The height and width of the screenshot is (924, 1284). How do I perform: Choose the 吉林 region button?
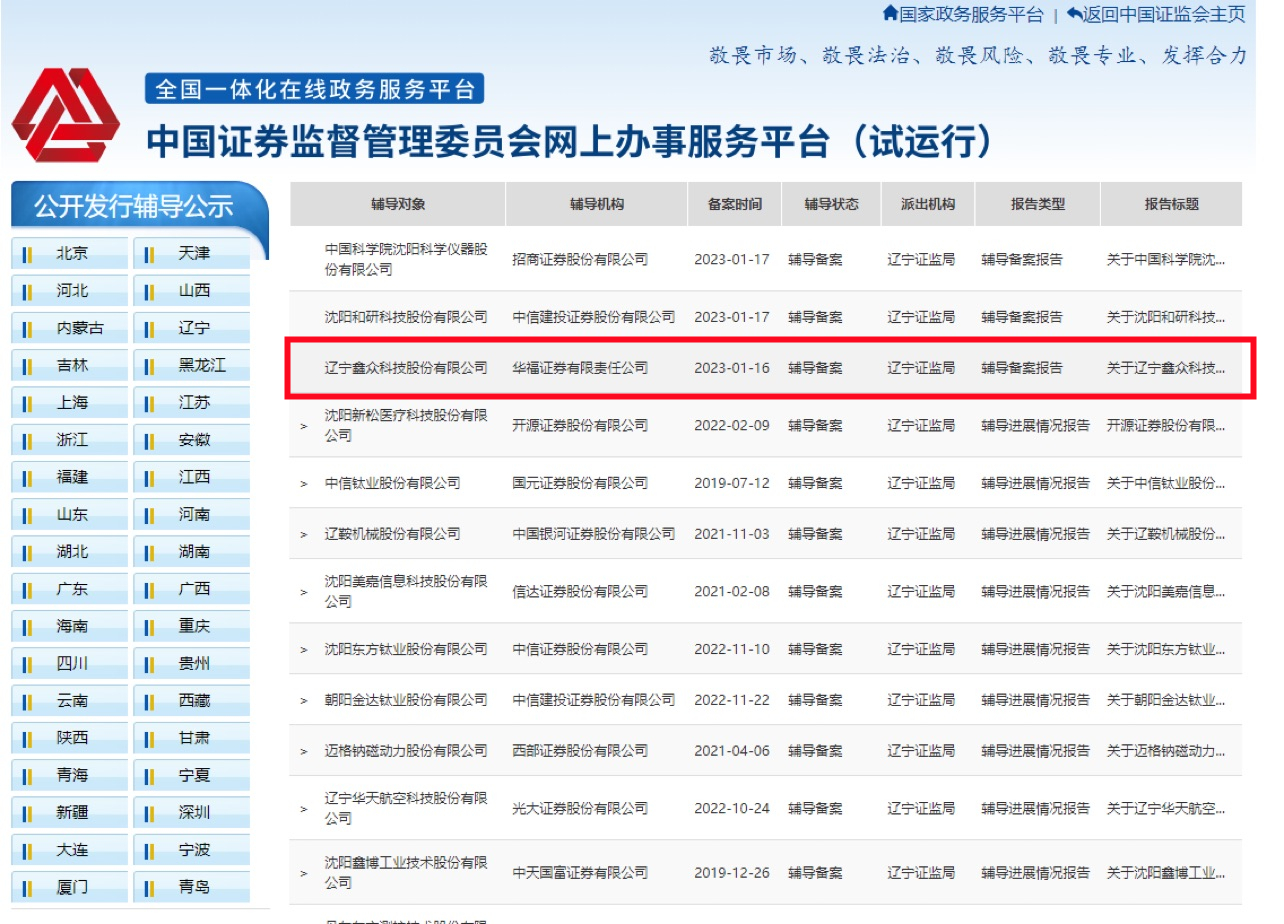[x=71, y=366]
